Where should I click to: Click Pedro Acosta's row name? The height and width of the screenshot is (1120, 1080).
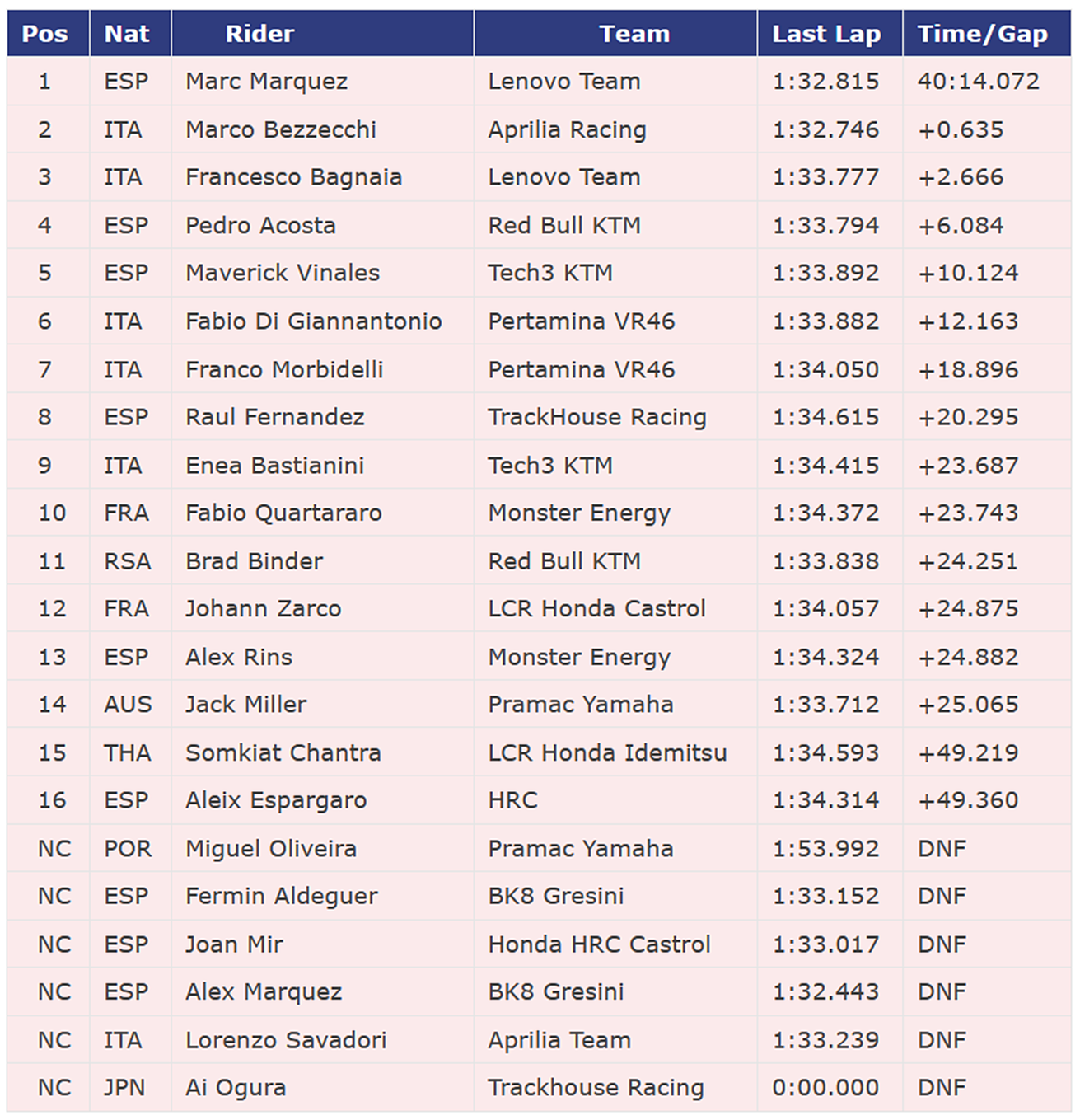[x=260, y=226]
